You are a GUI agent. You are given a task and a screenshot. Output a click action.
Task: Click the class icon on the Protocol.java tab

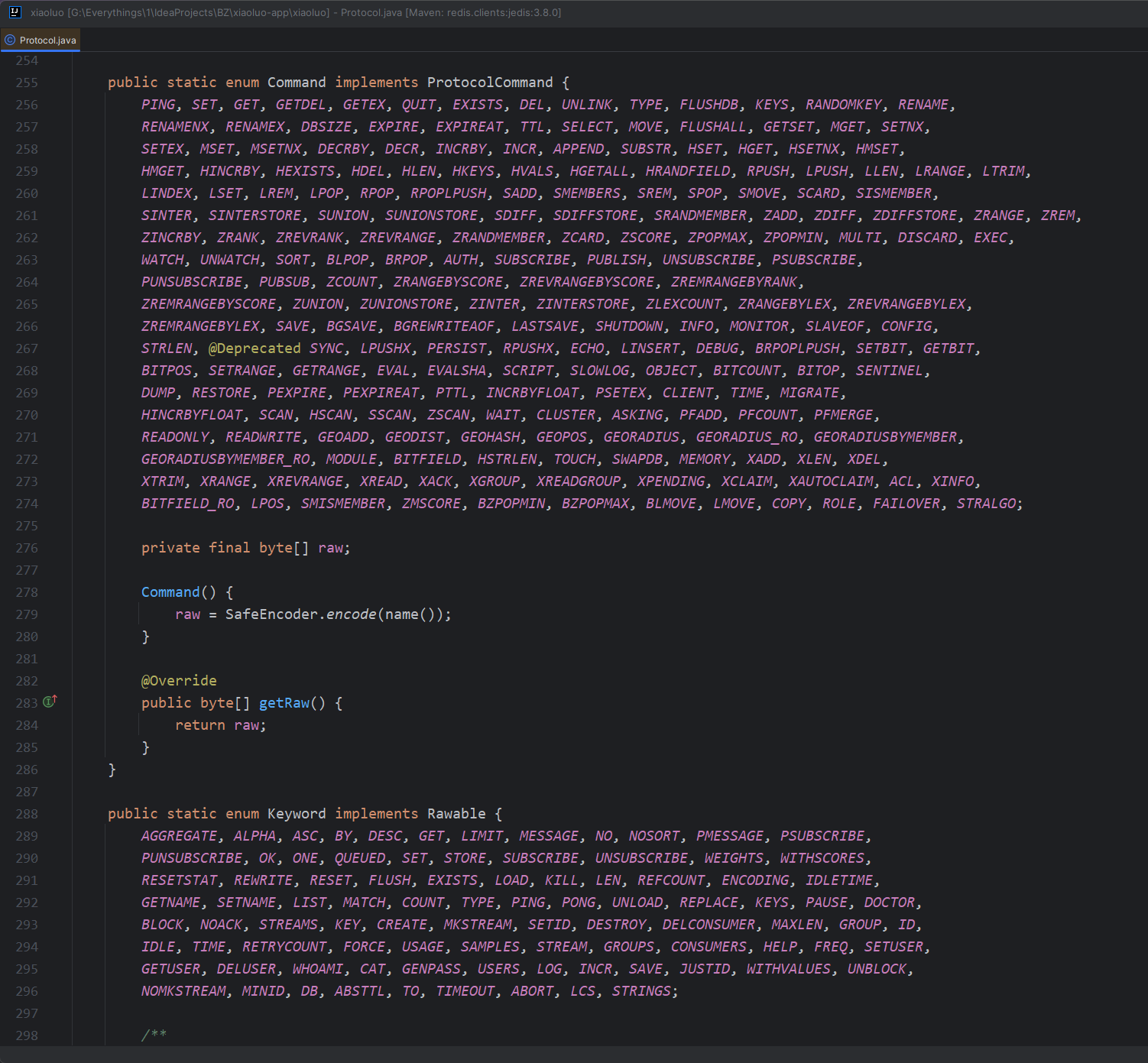10,40
